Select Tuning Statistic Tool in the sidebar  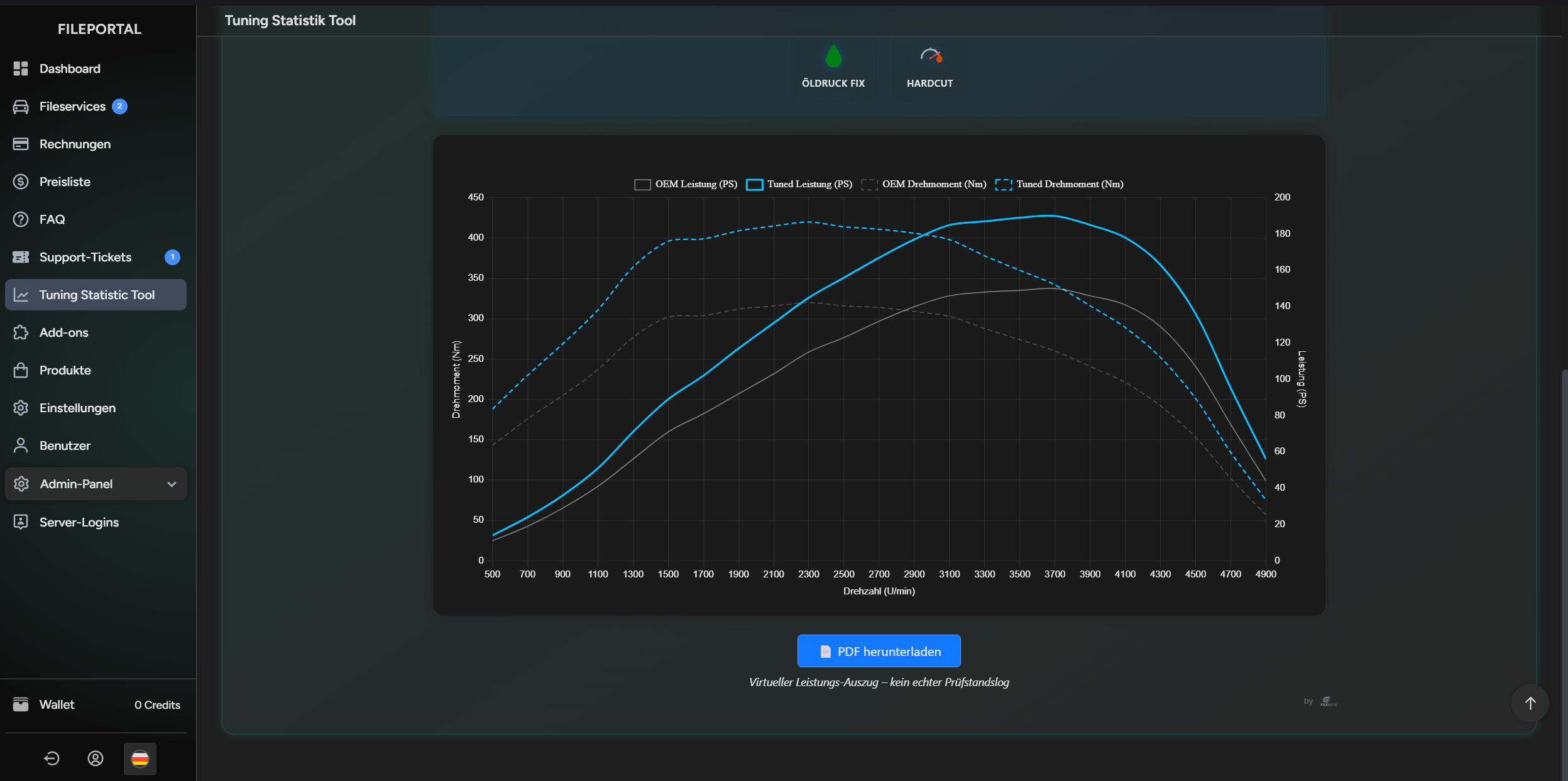pyautogui.click(x=97, y=295)
